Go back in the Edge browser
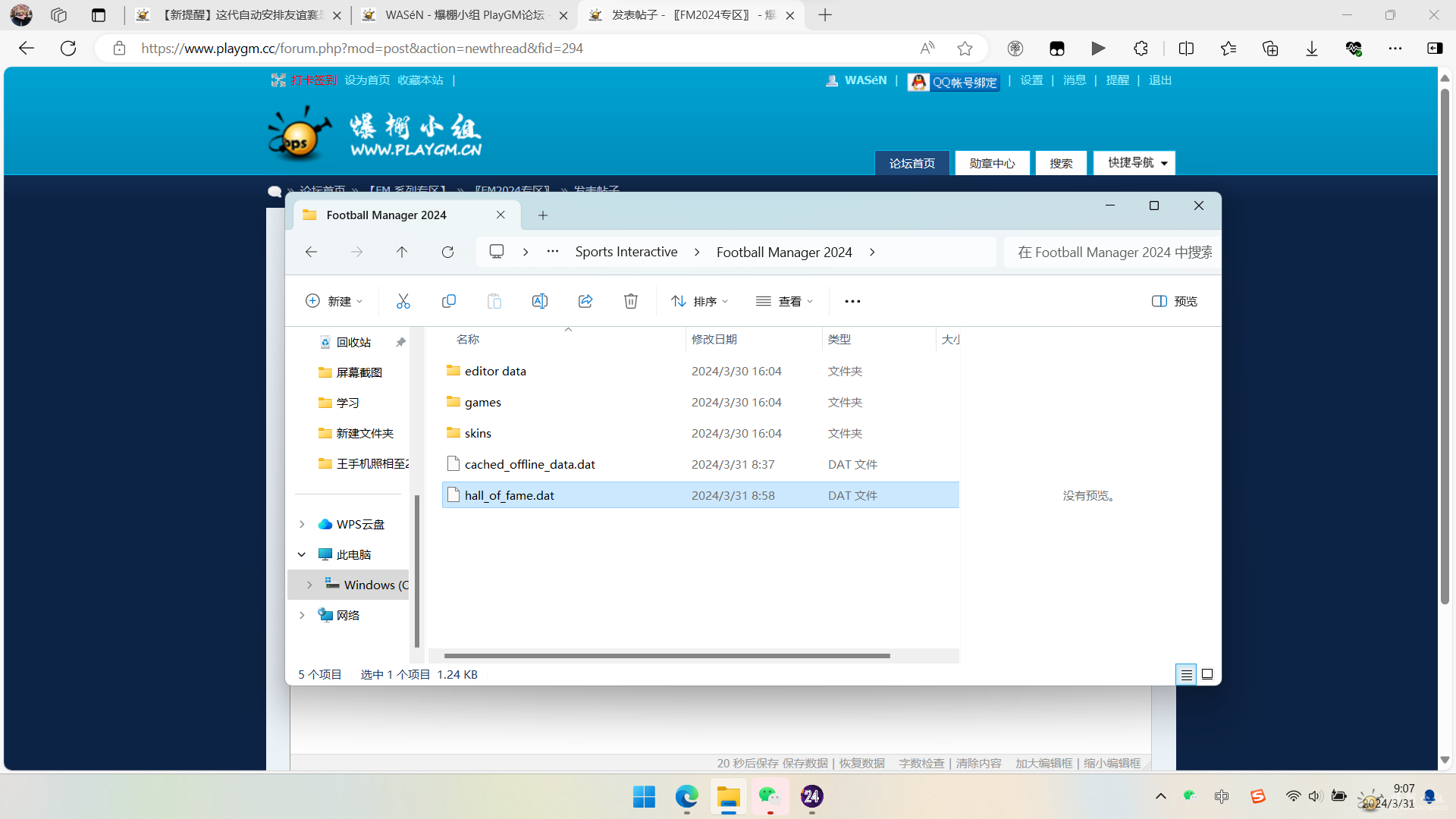 [x=27, y=49]
